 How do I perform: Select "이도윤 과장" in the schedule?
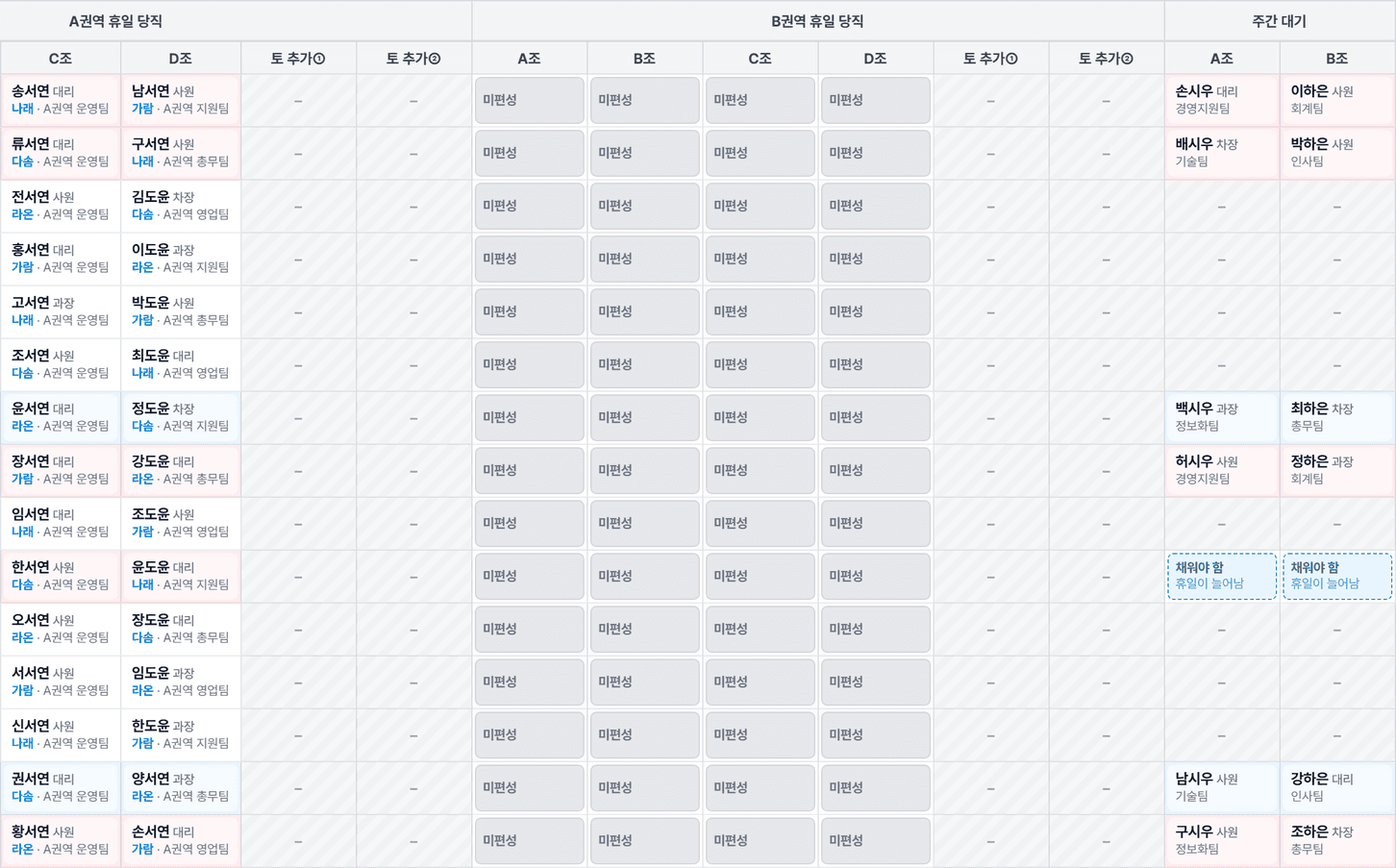(181, 259)
